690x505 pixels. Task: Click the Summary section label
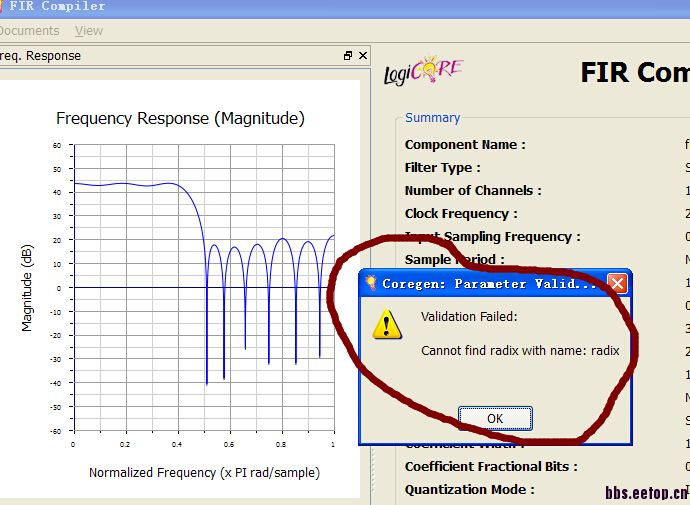432,118
